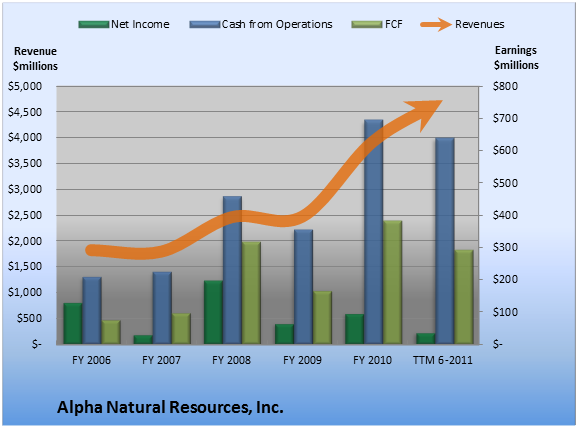Image resolution: width=577 pixels, height=427 pixels.
Task: Click the "FY 2009" category label
Action: 302,360
